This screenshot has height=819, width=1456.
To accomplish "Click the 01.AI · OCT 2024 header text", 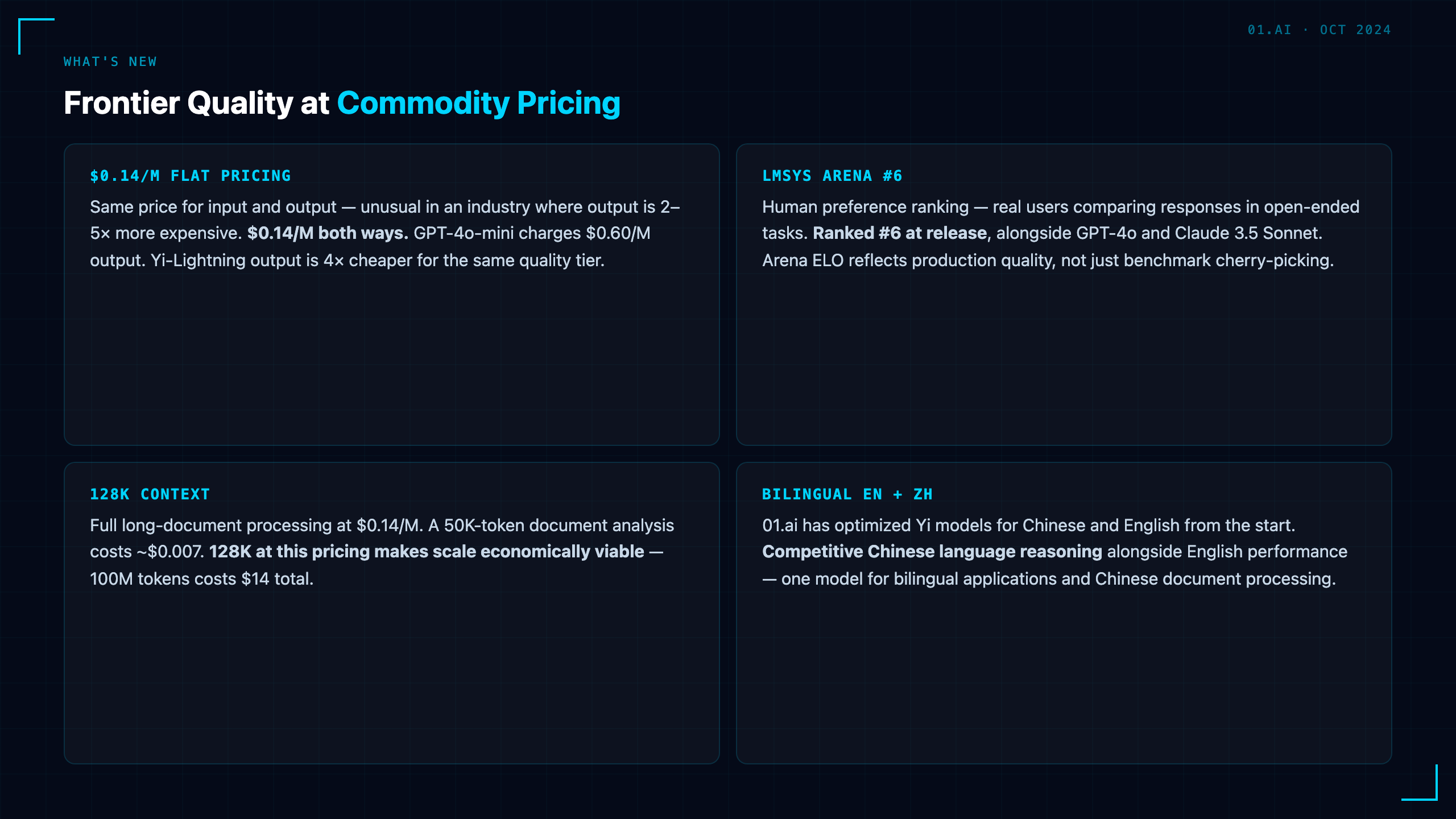I will (1319, 30).
